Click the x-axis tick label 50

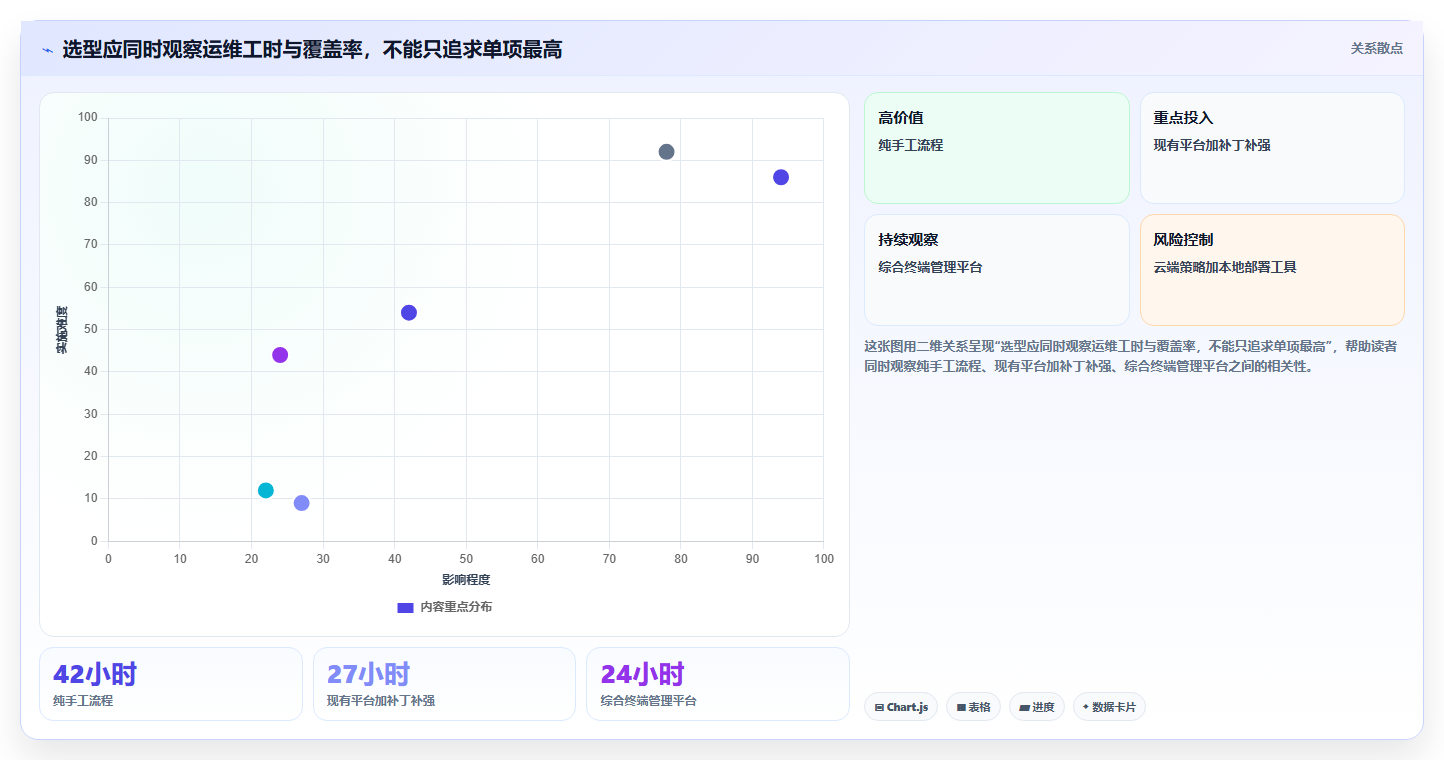pyautogui.click(x=466, y=558)
